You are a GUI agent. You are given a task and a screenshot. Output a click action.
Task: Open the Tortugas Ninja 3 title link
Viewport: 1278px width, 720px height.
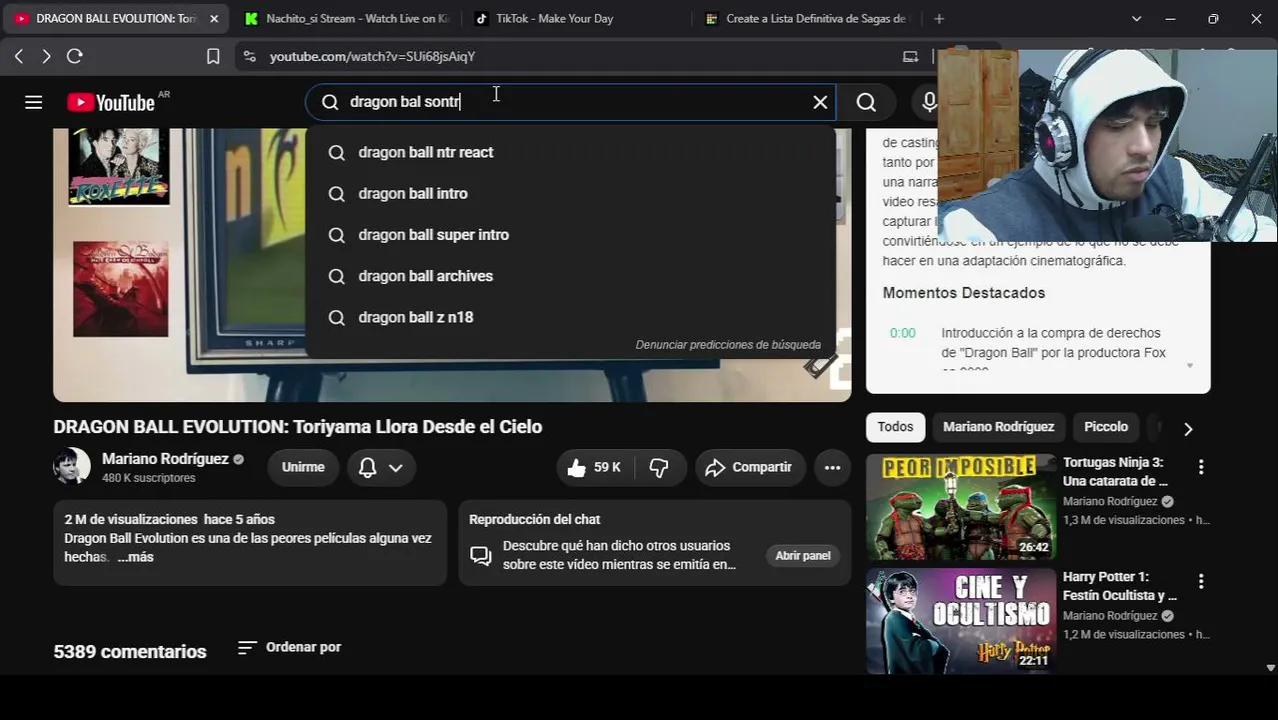click(1115, 472)
